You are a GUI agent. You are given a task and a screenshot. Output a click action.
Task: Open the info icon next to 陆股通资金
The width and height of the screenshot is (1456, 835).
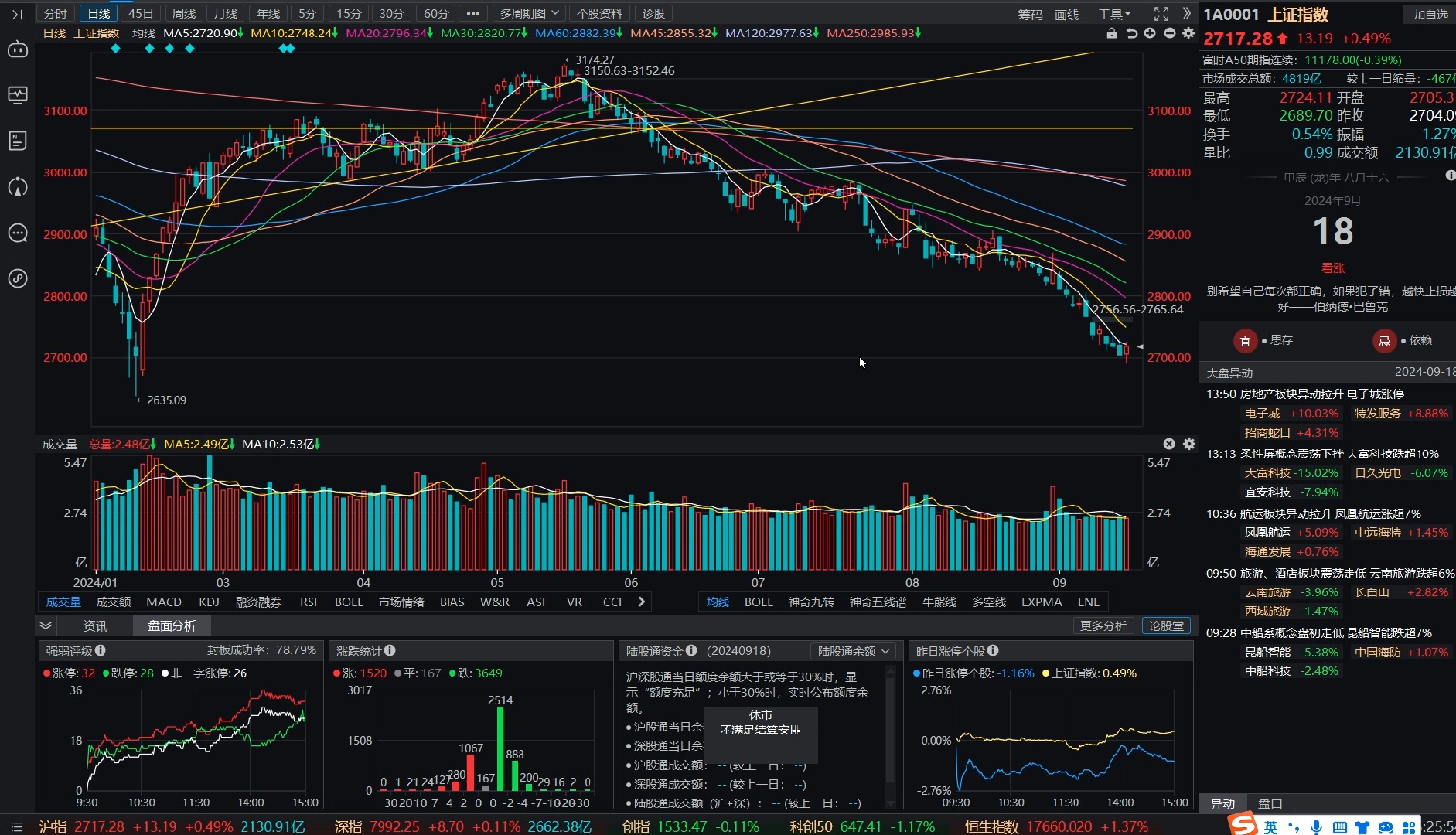pos(691,650)
